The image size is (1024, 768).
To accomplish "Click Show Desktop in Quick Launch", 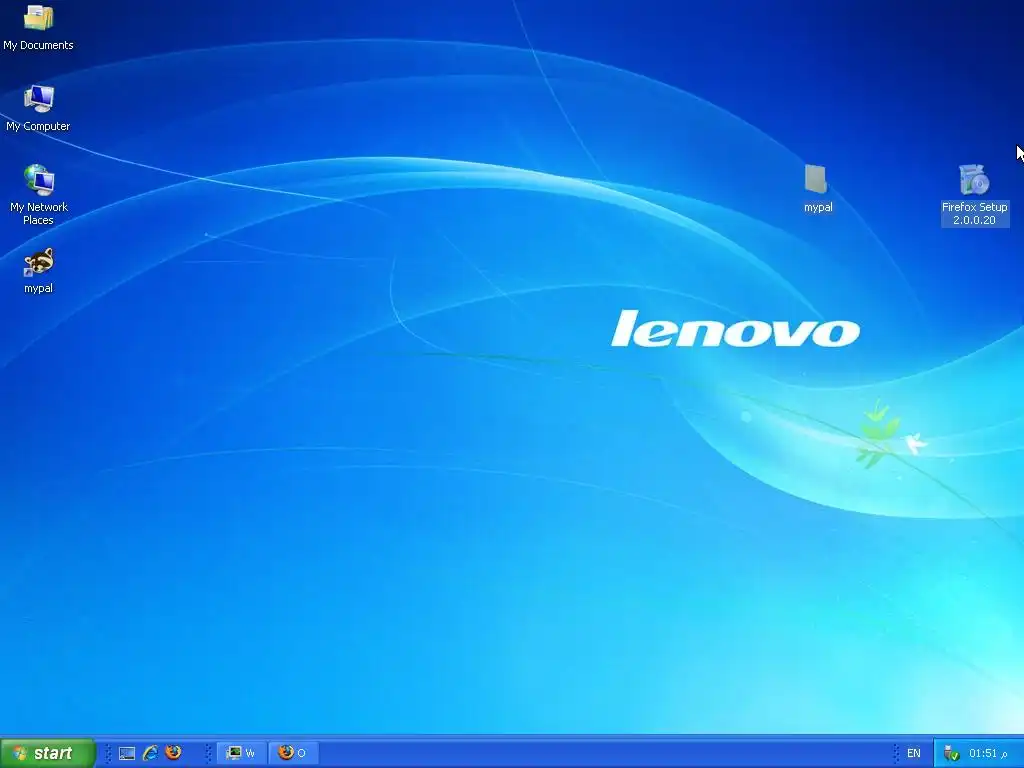I will (x=127, y=754).
